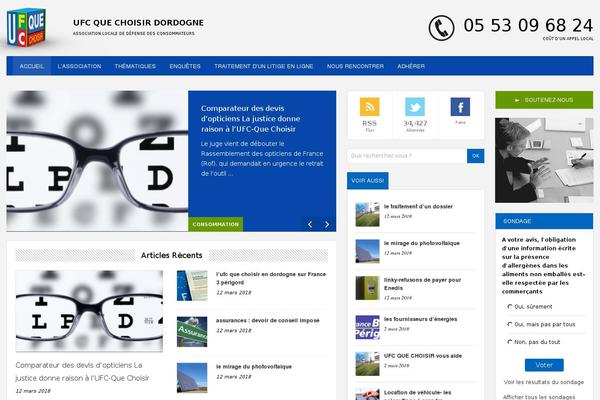Open recent article title 'Comparateur des devis d'opticiens'
The height and width of the screenshot is (400, 600).
[82, 372]
